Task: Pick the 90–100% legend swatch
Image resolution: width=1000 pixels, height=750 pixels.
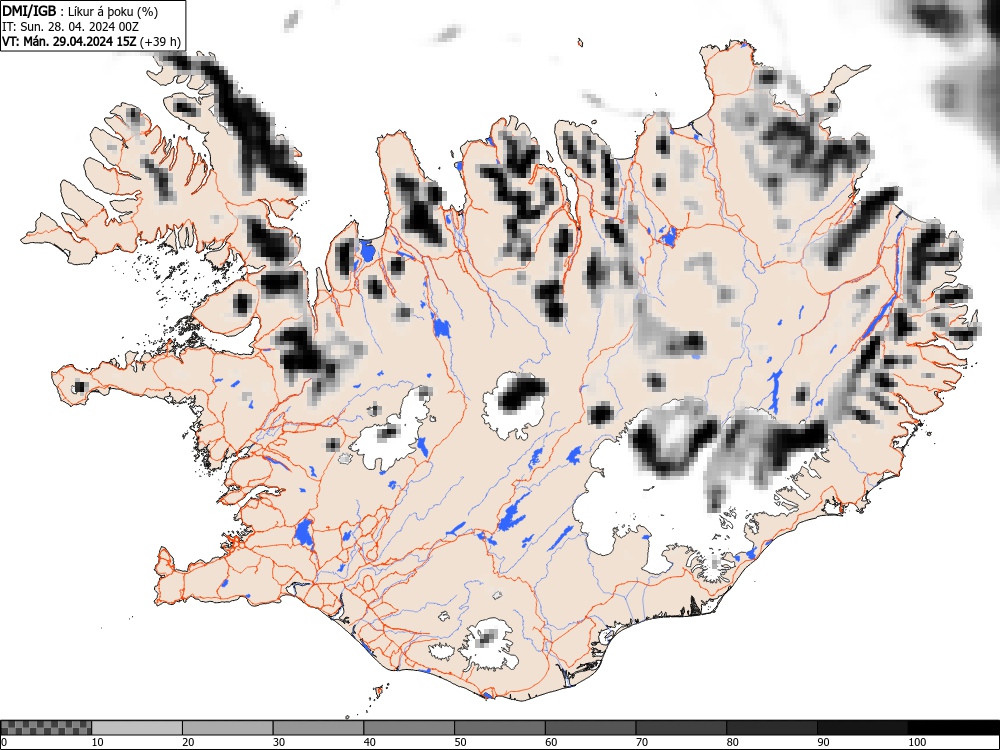Action: (x=862, y=728)
